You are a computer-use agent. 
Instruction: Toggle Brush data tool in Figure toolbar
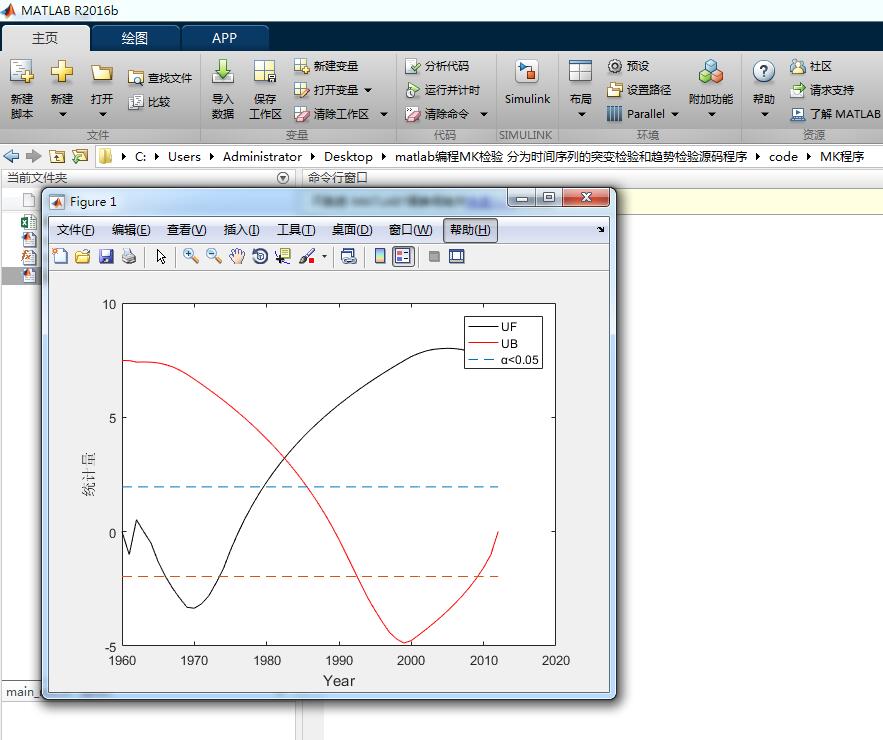tap(307, 256)
